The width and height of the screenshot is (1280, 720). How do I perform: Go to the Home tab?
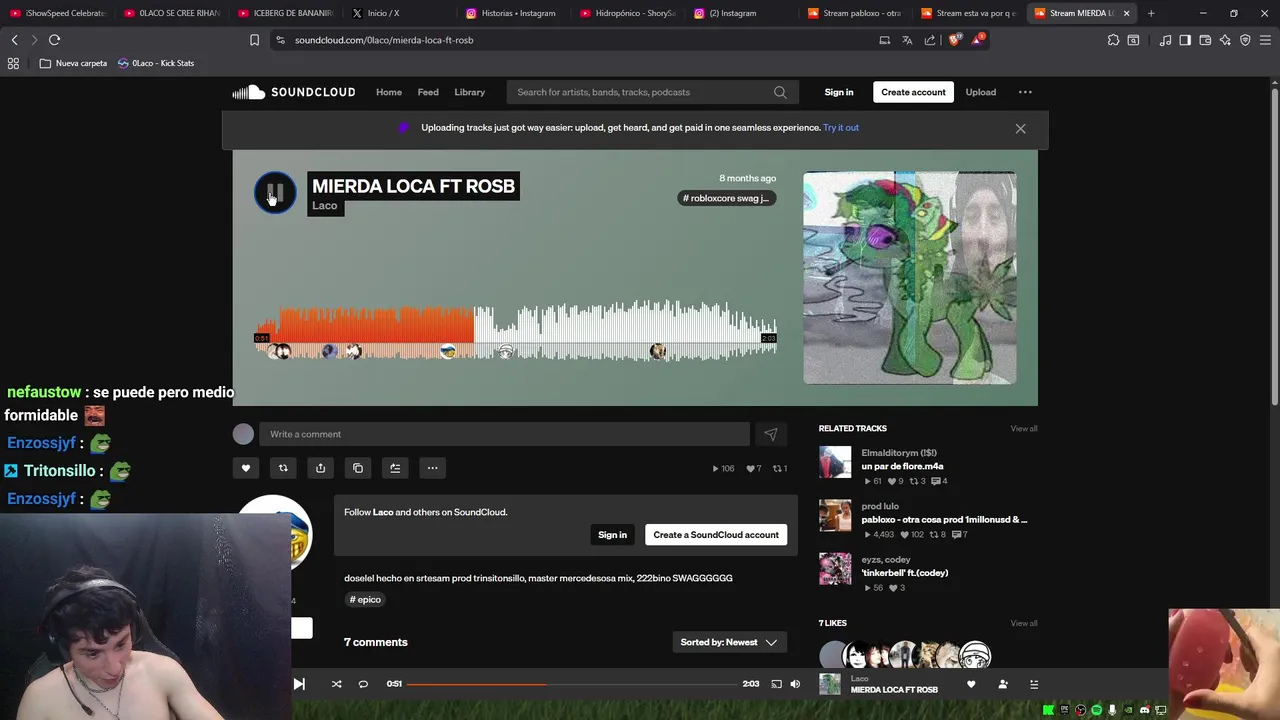pos(389,92)
